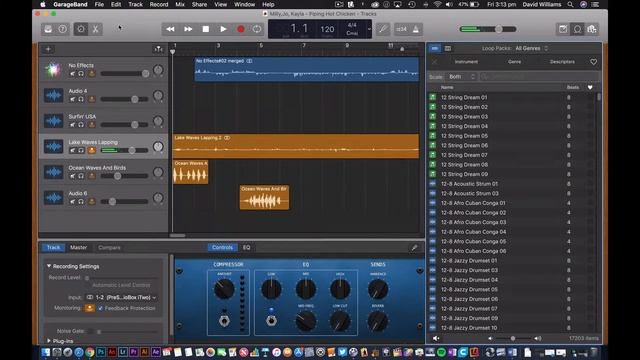
Task: Solo the Ocean Waves And Birds track
Action: (x=81, y=176)
